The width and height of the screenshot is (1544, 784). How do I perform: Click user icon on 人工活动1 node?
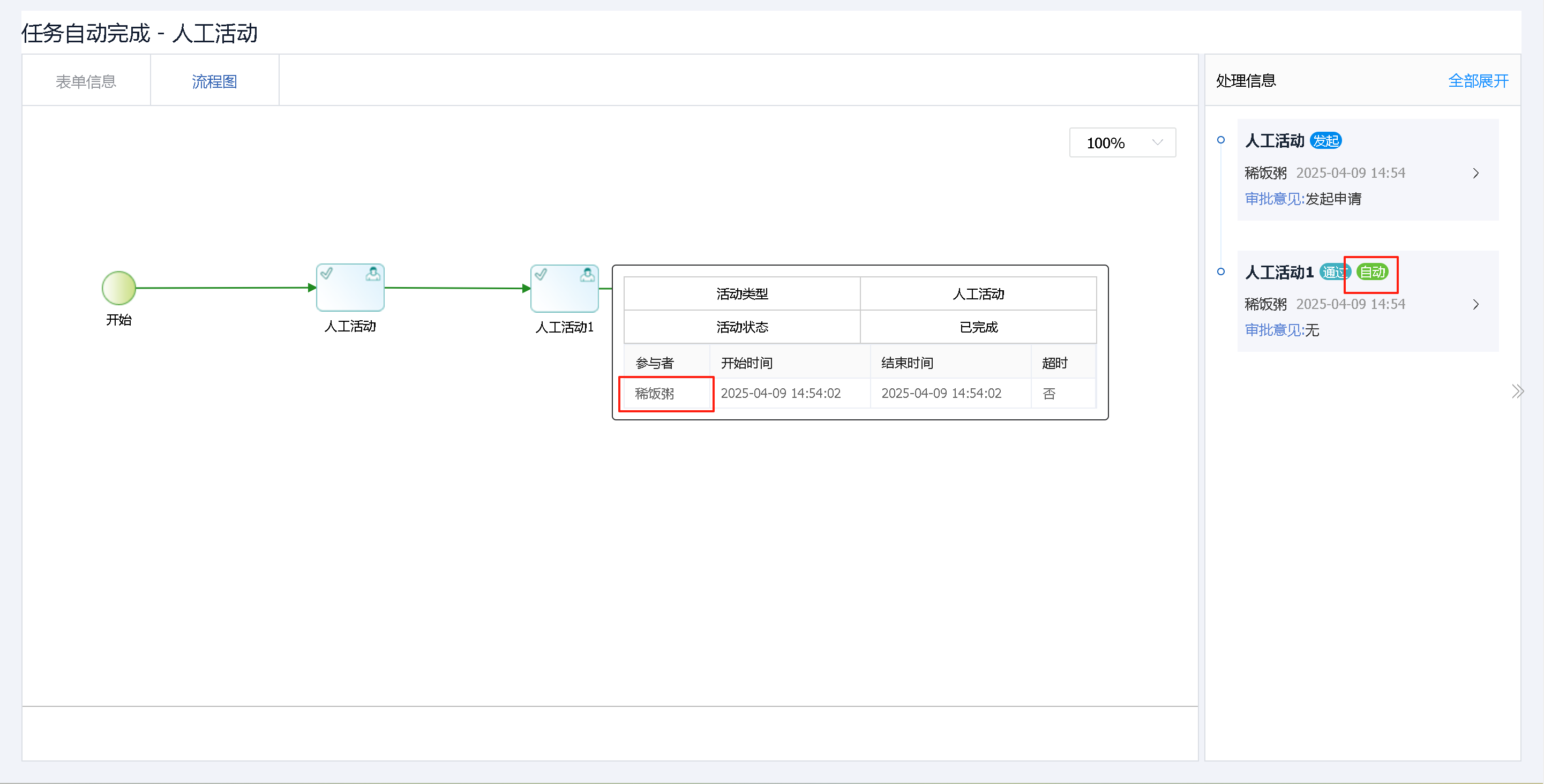587,274
